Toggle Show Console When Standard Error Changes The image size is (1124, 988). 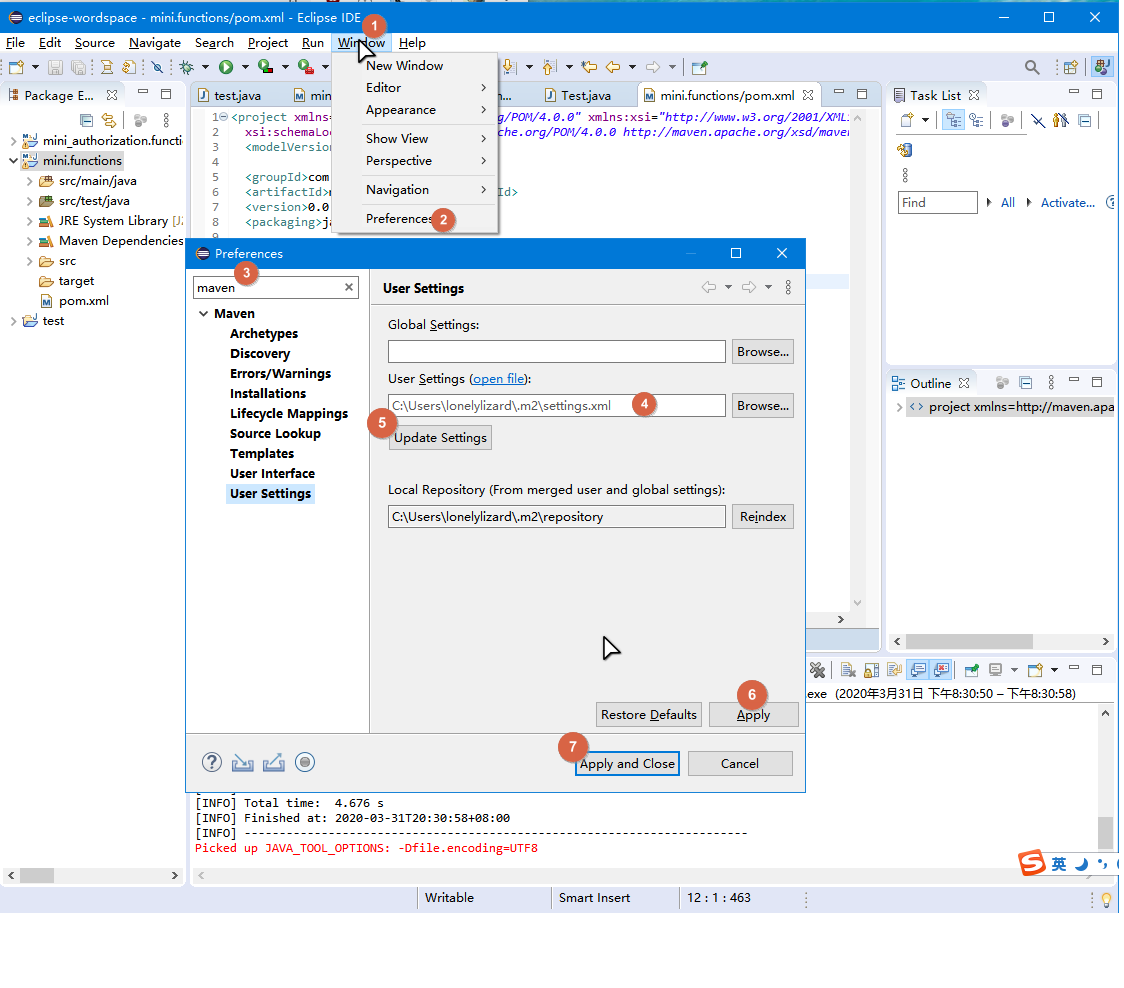941,670
